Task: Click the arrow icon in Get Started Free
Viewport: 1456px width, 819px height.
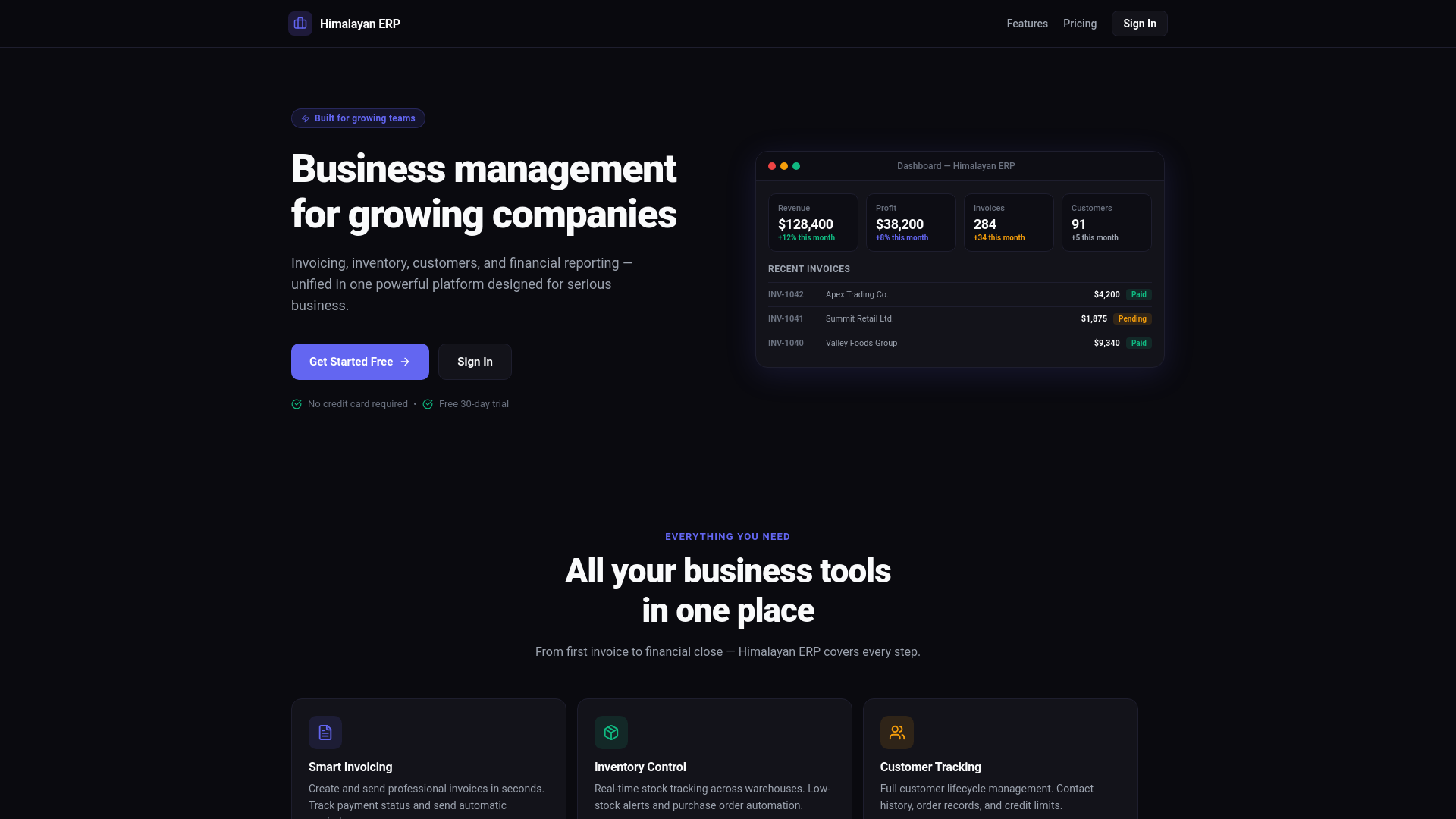Action: [x=405, y=362]
